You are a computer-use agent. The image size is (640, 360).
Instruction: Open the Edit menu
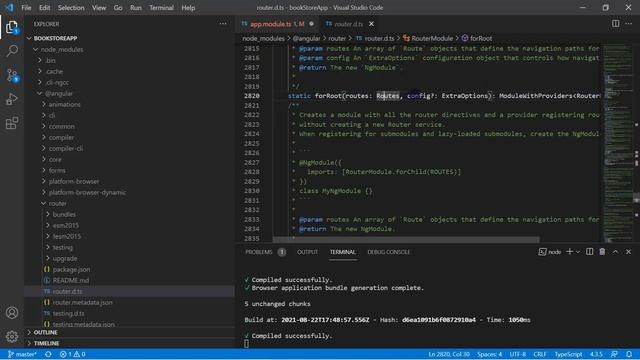(x=44, y=8)
